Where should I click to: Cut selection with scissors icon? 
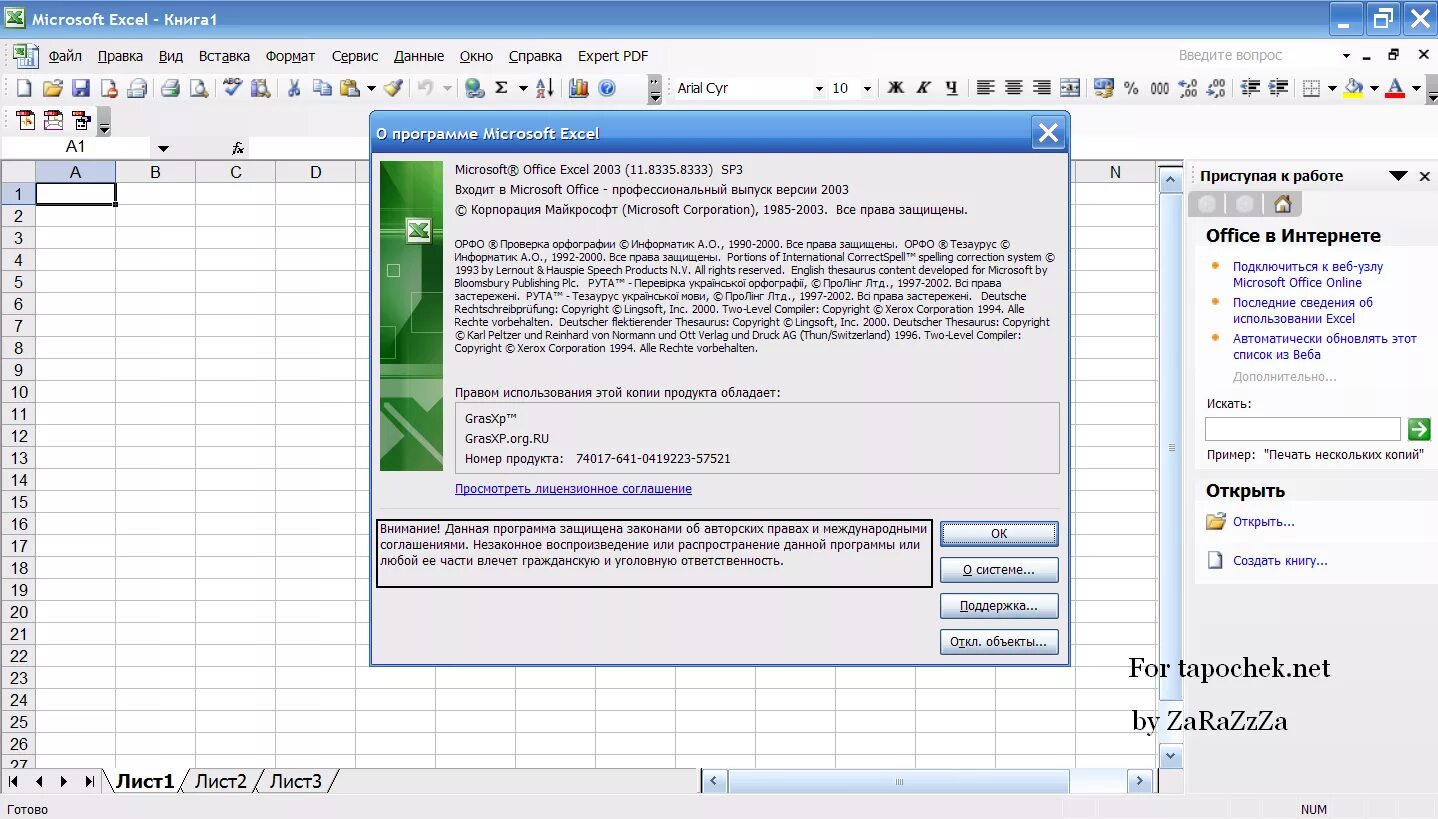(x=294, y=88)
